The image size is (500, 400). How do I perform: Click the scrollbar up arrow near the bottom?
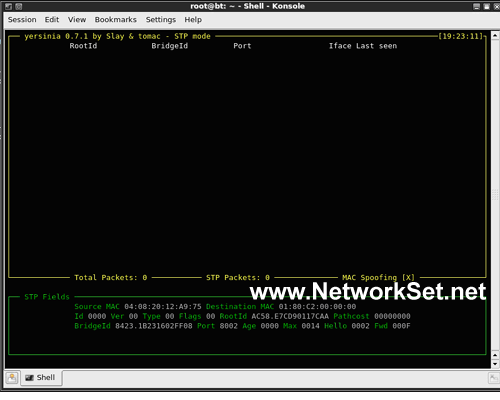[x=495, y=355]
